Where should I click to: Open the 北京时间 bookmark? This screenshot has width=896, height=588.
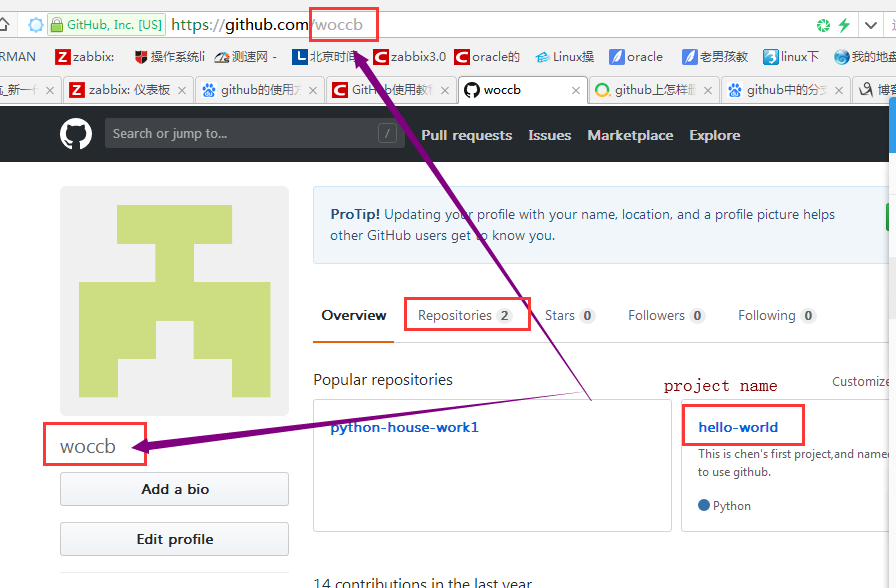pyautogui.click(x=325, y=57)
